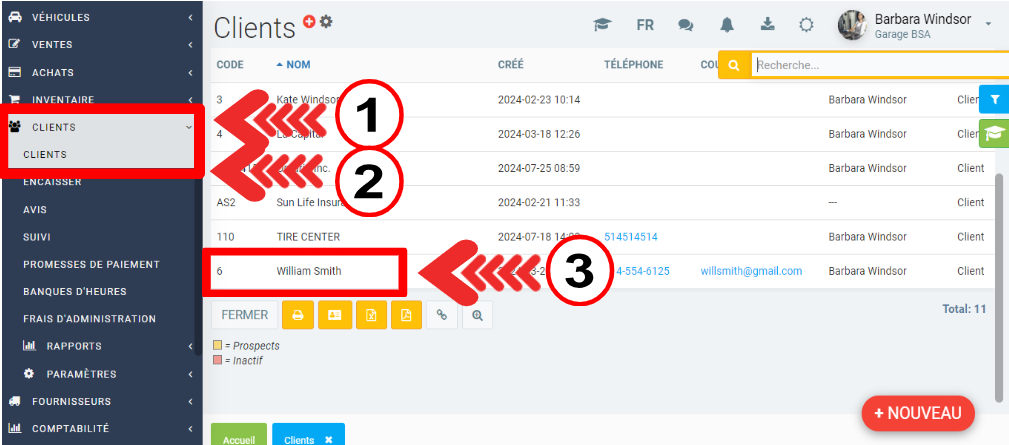Click the FERMER button

click(244, 314)
